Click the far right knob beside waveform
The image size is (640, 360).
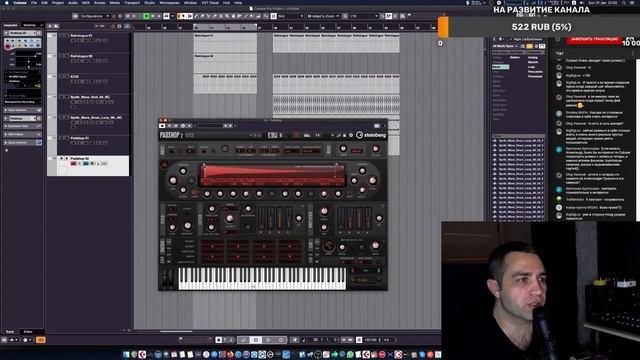point(372,180)
